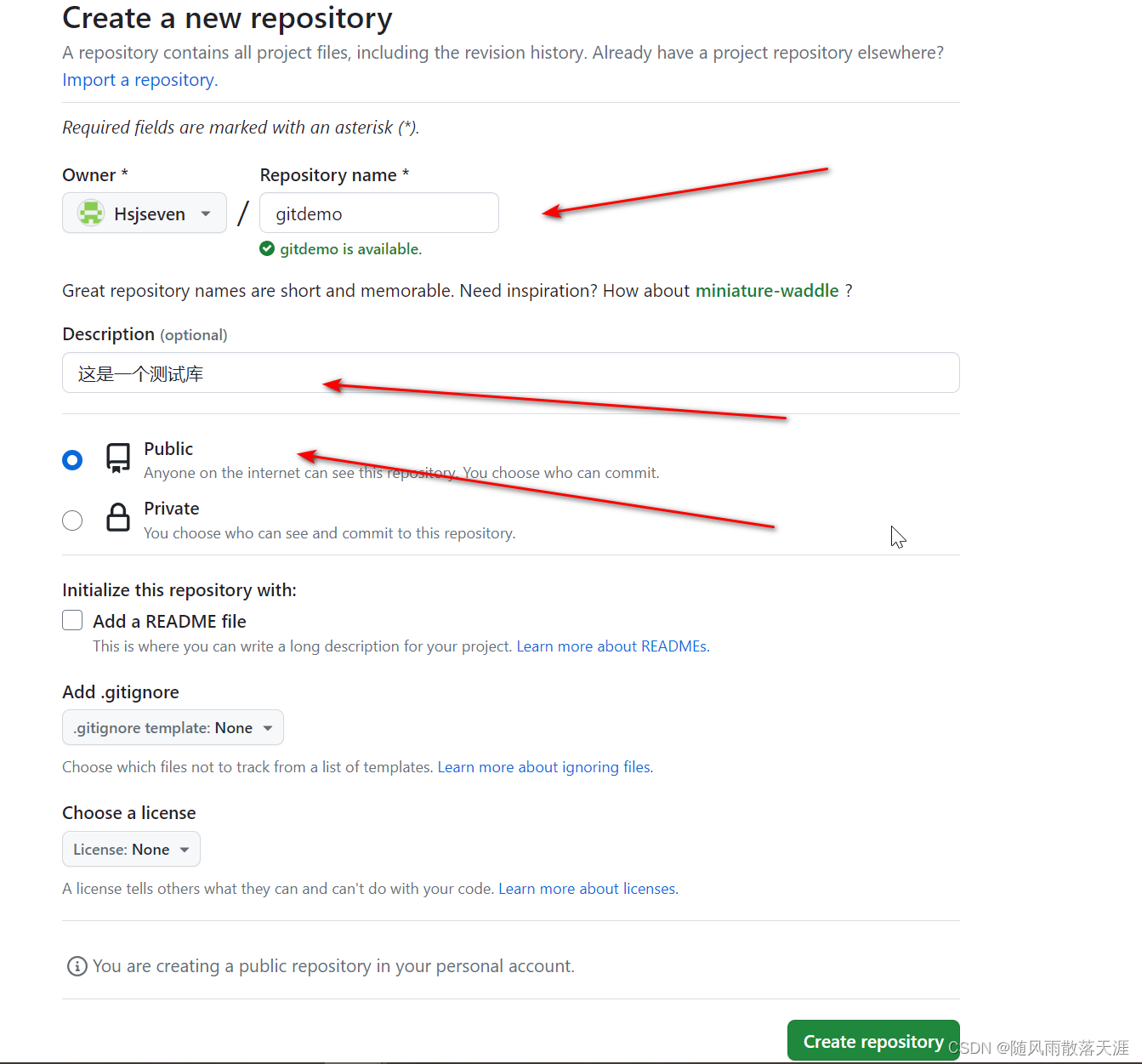This screenshot has width=1142, height=1064.
Task: Click the Description (optional) label
Action: coord(145,334)
